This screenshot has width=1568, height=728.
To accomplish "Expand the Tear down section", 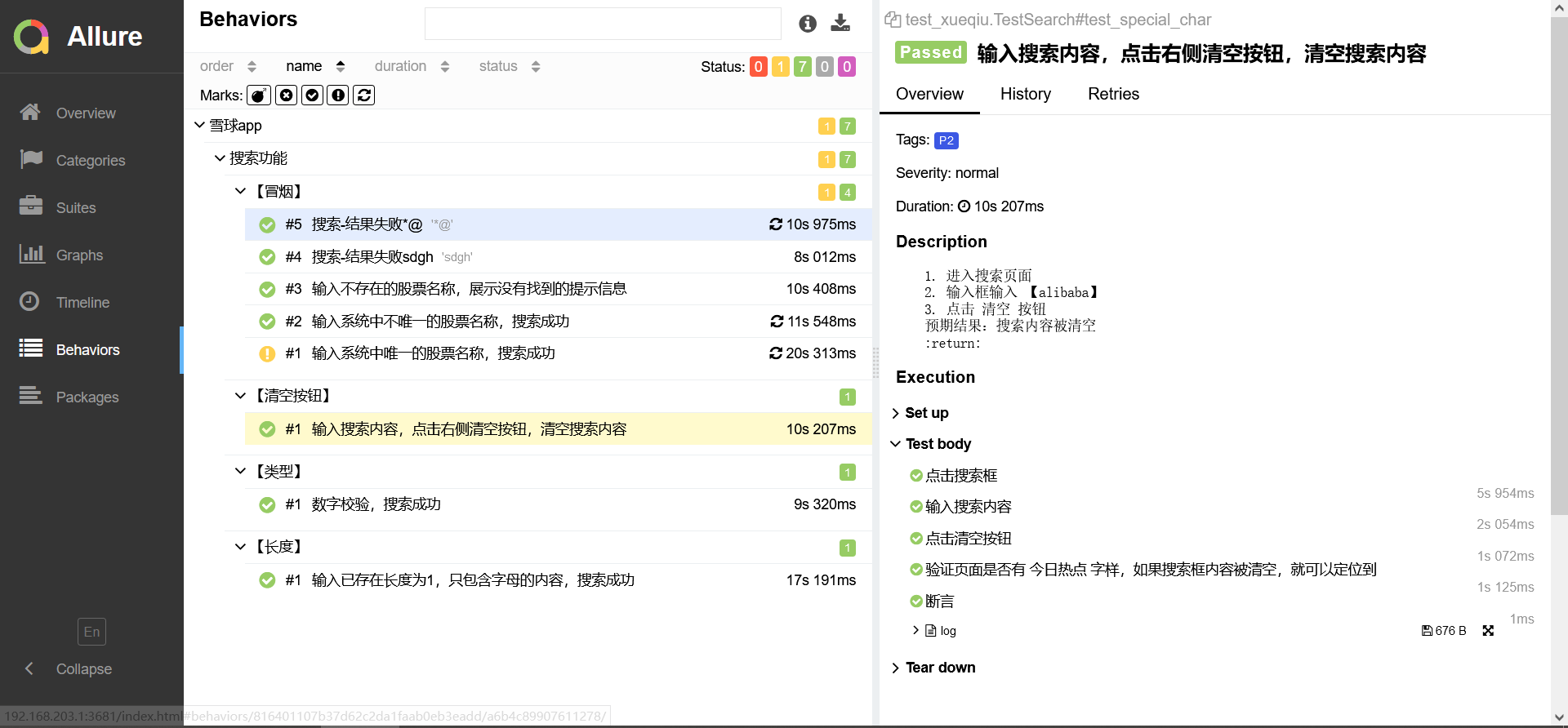I will 939,668.
